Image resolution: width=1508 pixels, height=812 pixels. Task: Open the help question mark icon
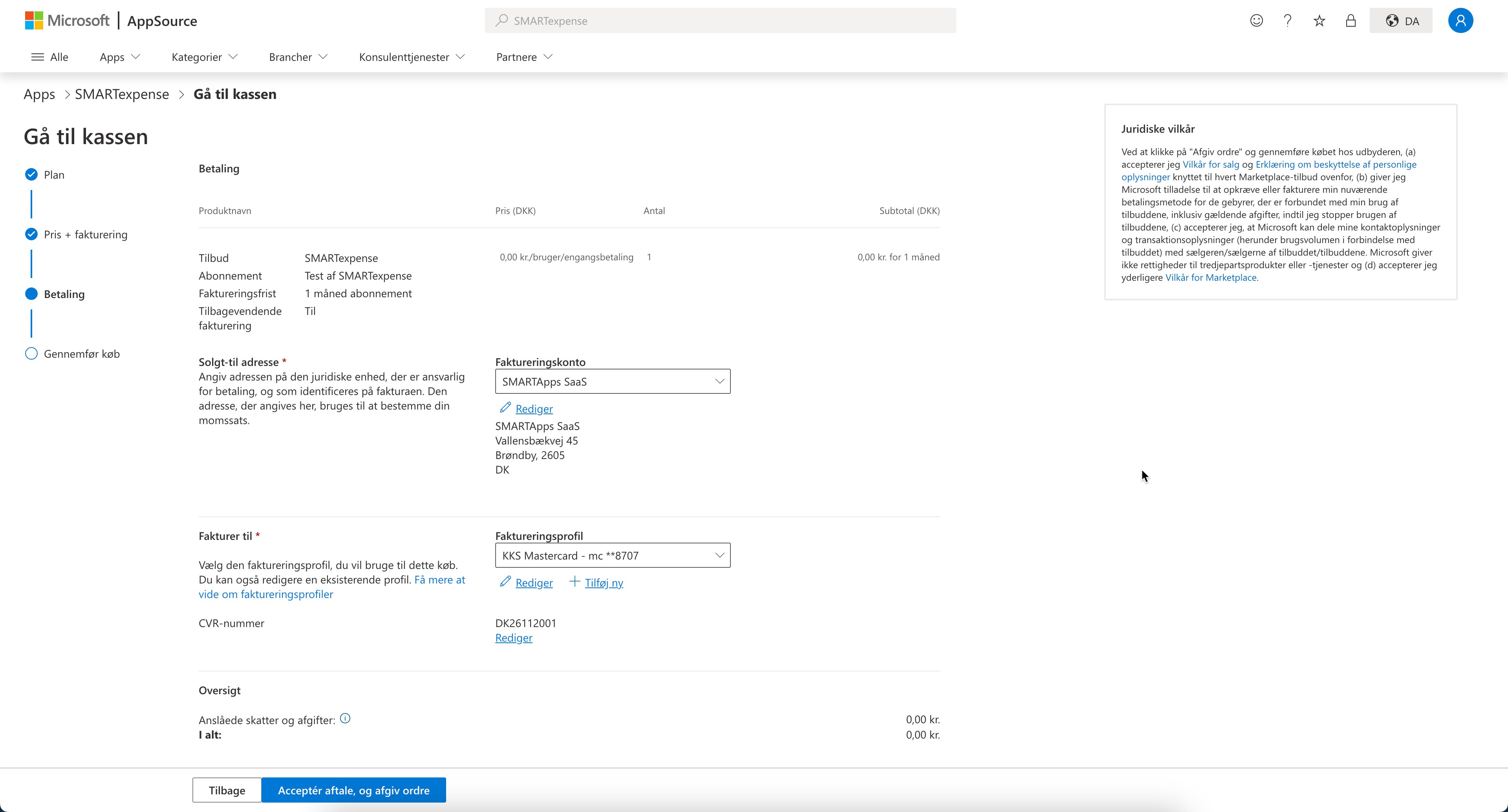click(x=1287, y=21)
